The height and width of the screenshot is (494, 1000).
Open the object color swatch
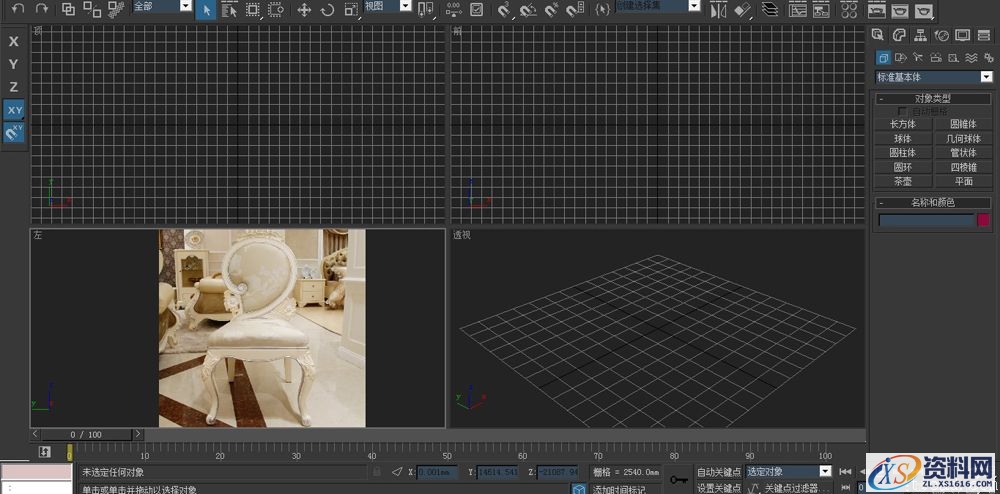(x=983, y=220)
